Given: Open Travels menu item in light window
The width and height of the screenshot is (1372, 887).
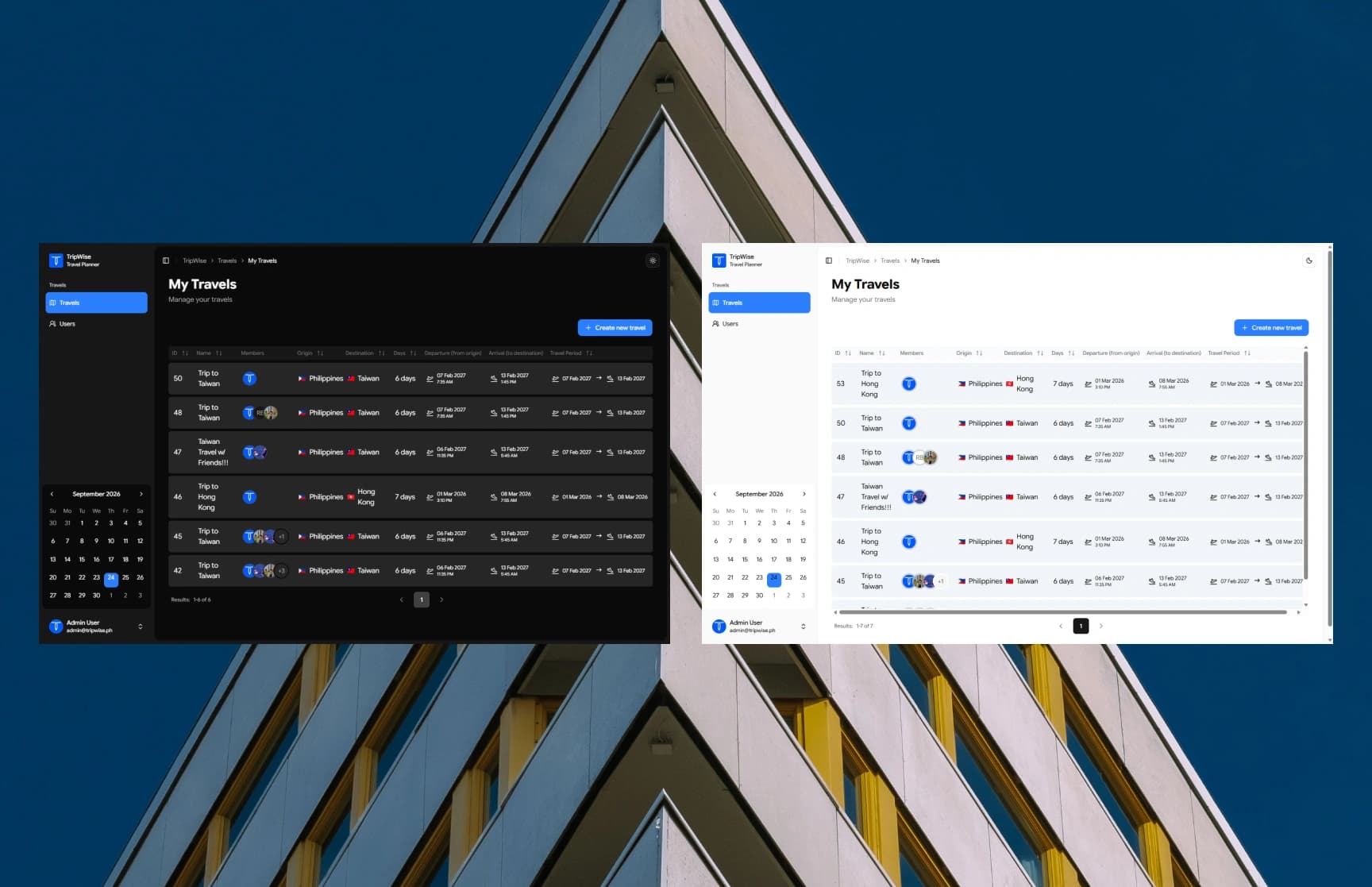Looking at the screenshot, I should [759, 303].
